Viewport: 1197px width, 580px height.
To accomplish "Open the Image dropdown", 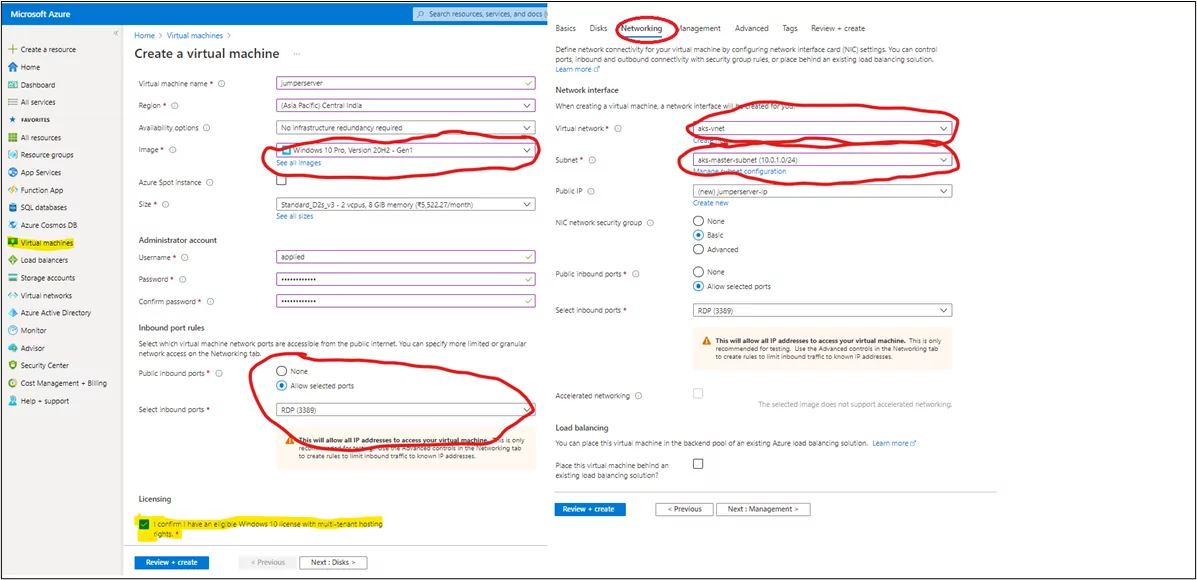I will 405,150.
